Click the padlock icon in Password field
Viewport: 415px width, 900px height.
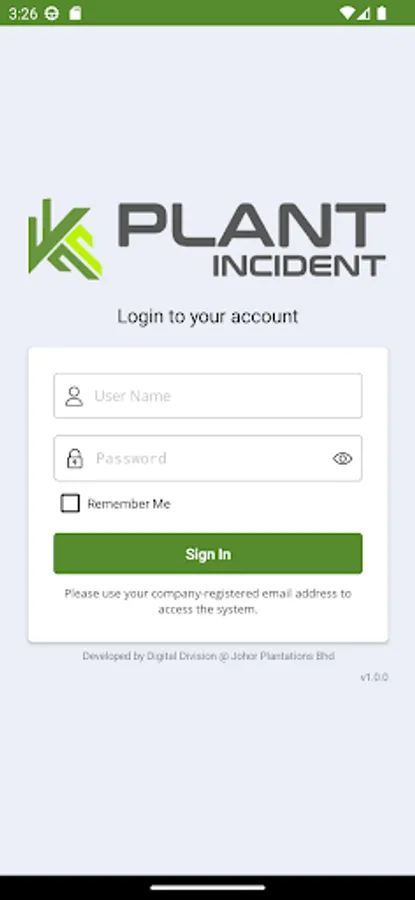point(75,458)
